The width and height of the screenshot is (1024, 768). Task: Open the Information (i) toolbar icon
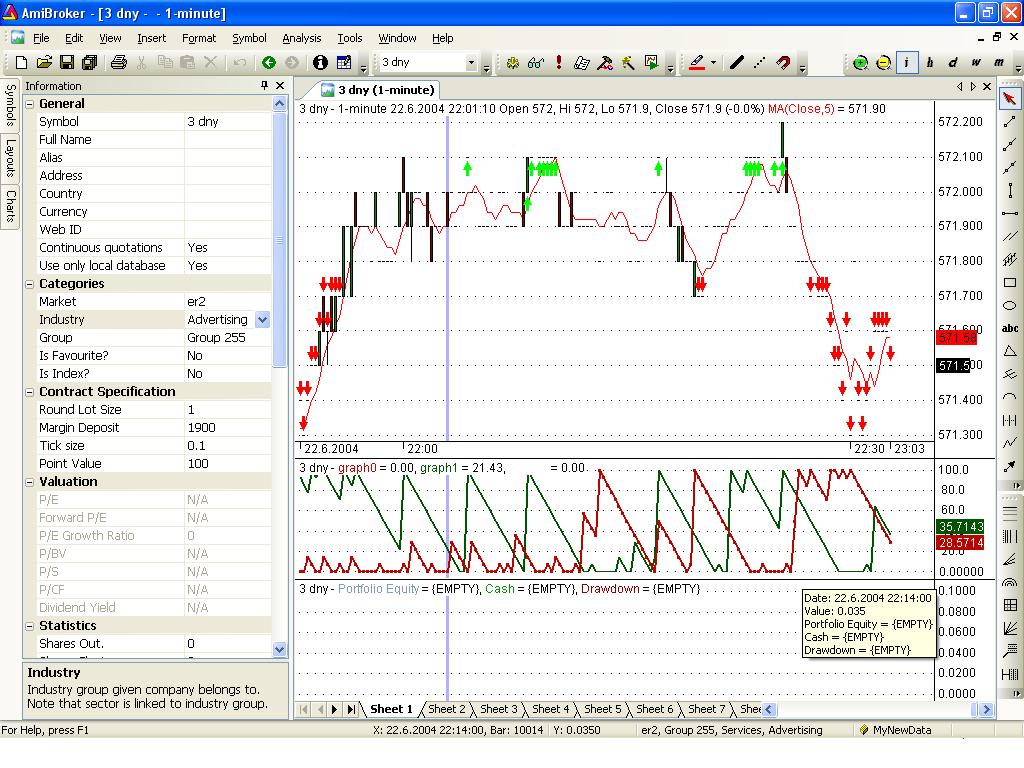coord(320,63)
